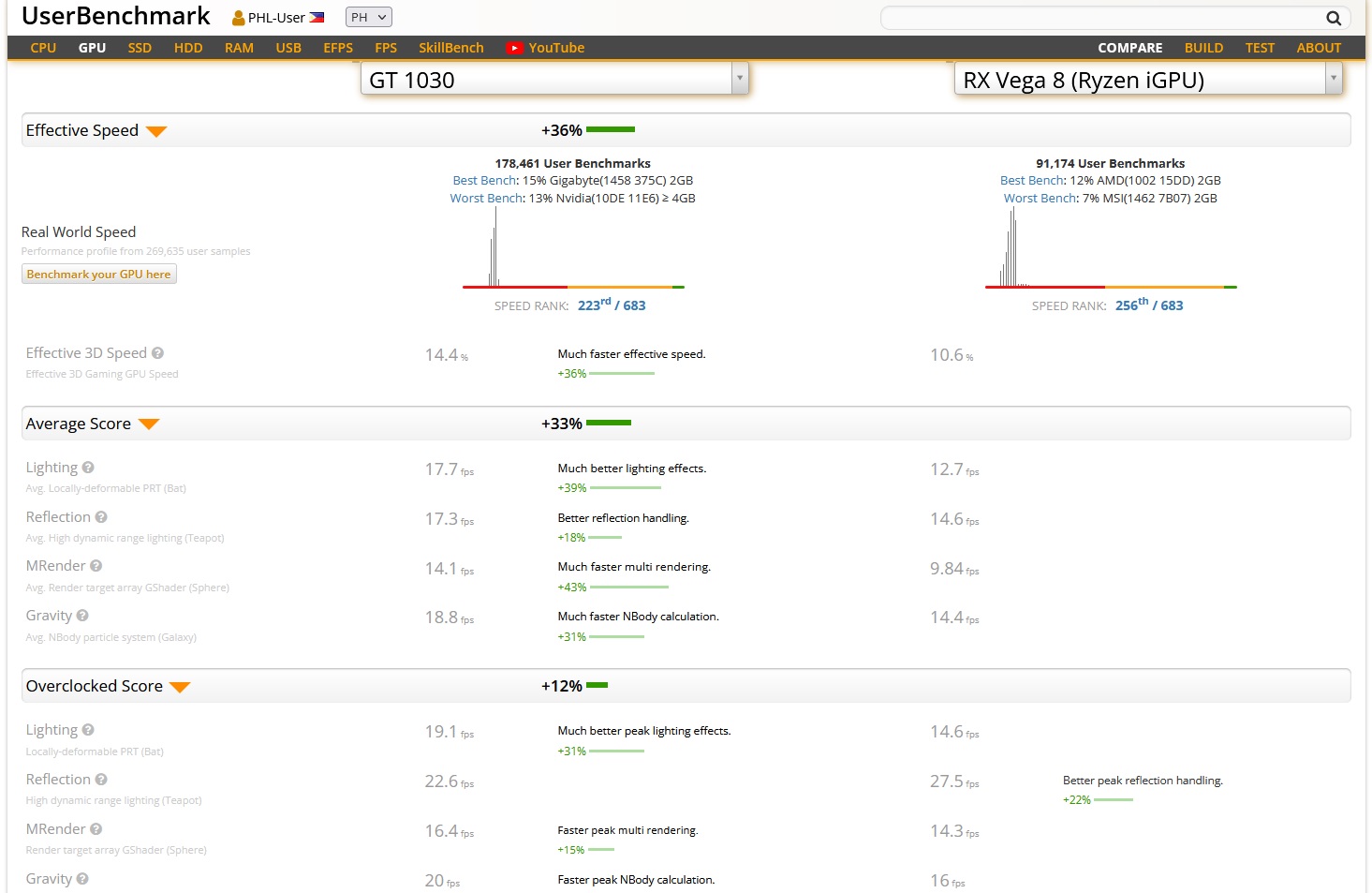Open the EFPS tab
Viewport: 1372px width, 893px height.
click(x=338, y=48)
